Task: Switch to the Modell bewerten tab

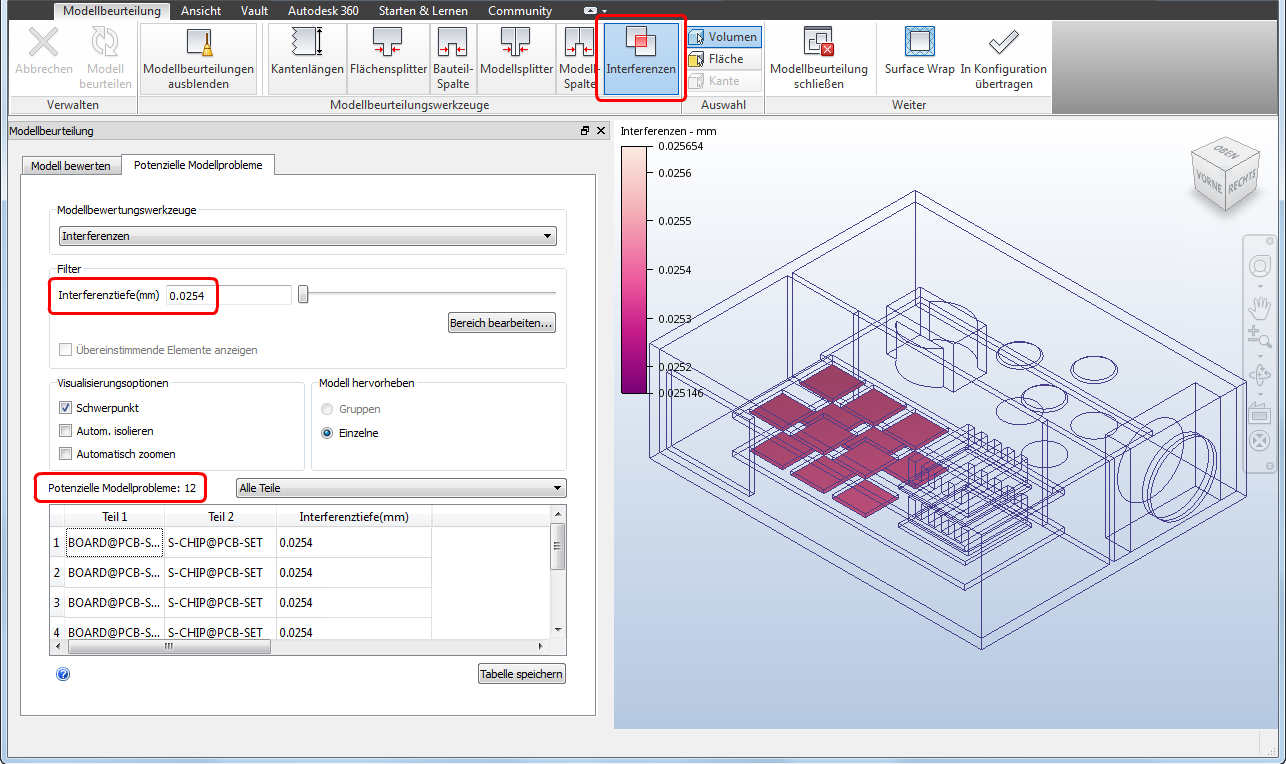Action: point(71,166)
